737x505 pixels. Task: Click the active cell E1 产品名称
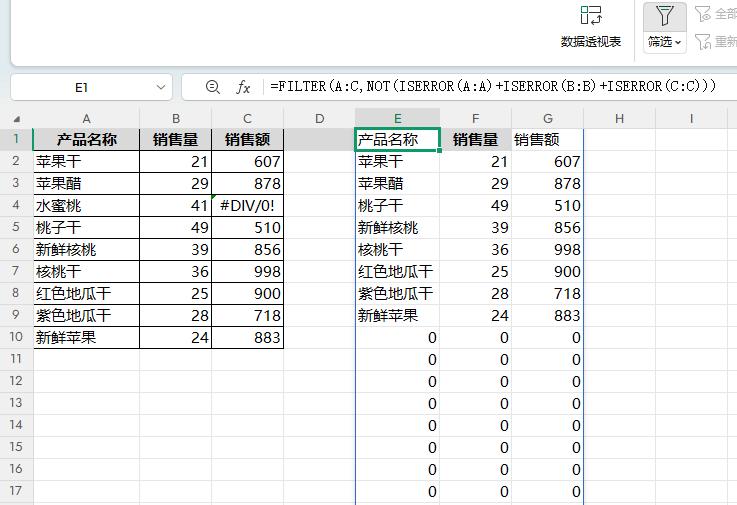(x=398, y=140)
